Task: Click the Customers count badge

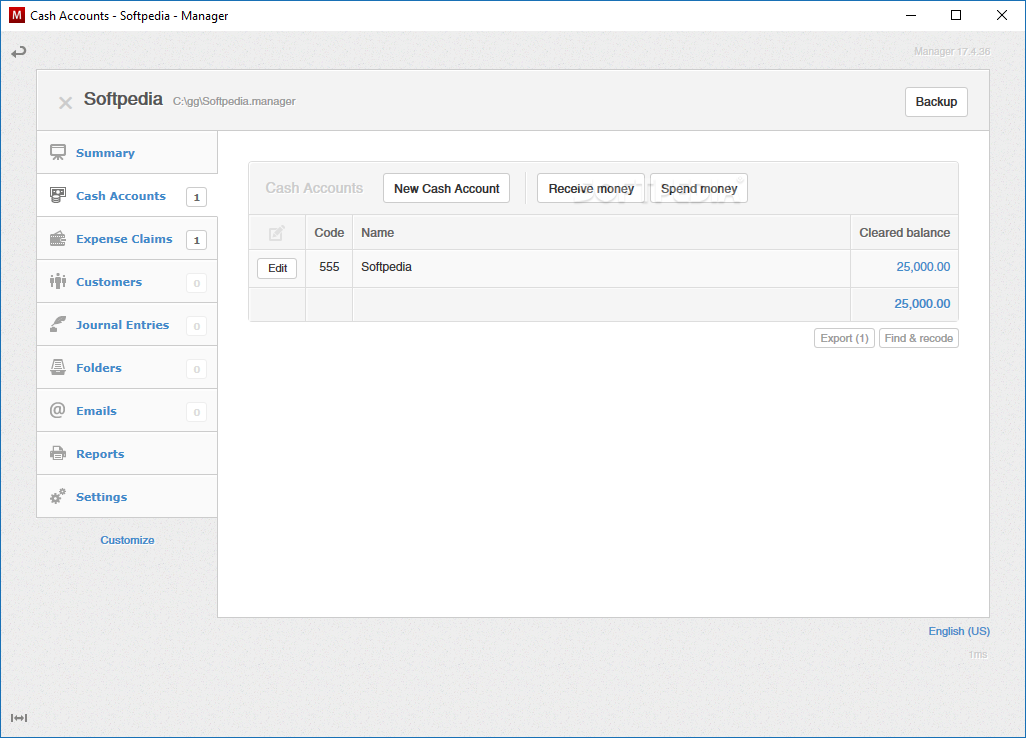Action: click(196, 283)
